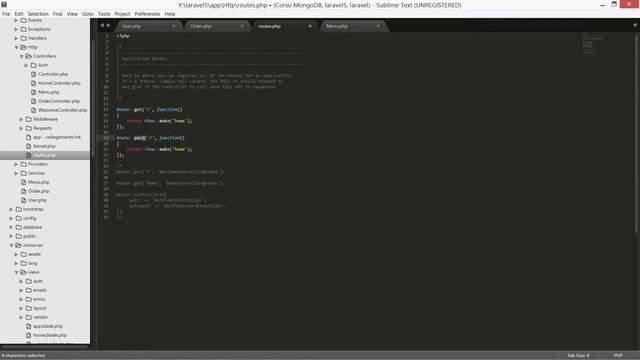The height and width of the screenshot is (360, 640).
Task: Close the Order.php tab
Action: tap(242, 26)
